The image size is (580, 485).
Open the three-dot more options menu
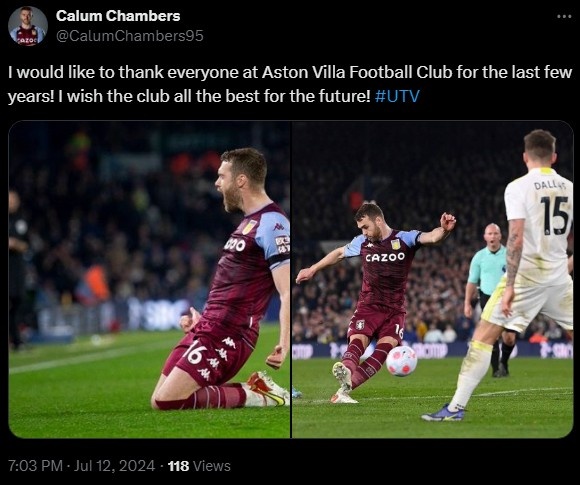coord(564,16)
